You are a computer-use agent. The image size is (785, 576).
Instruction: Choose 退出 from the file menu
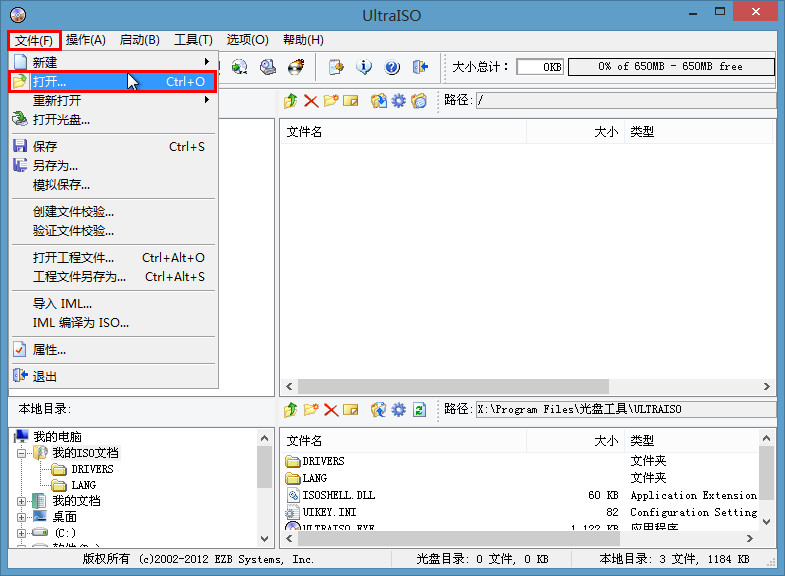pos(113,376)
